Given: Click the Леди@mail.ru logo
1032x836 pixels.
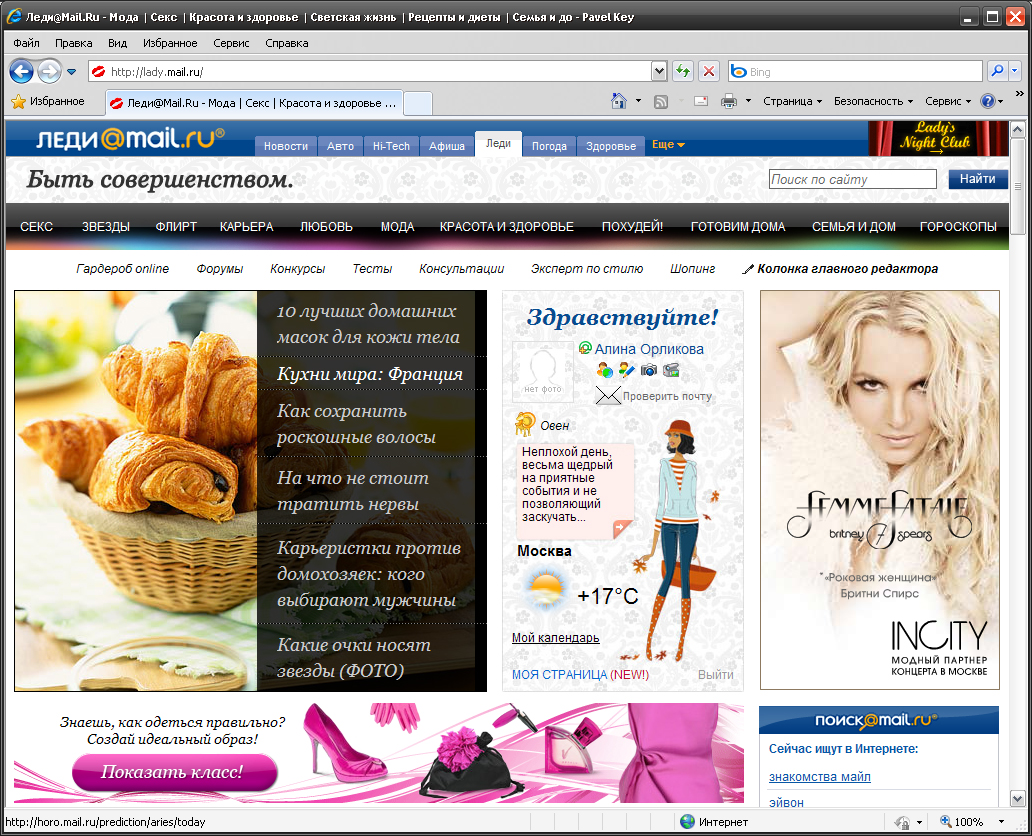Looking at the screenshot, I should (130, 138).
